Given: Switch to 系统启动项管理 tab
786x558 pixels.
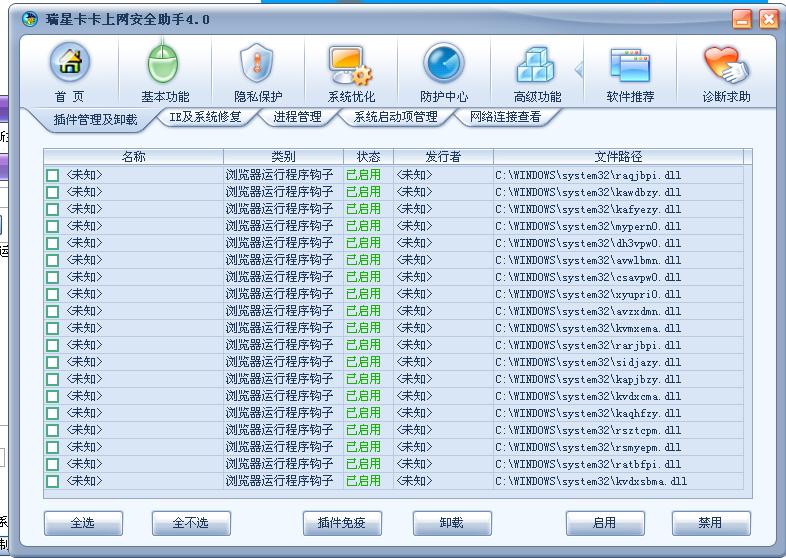Looking at the screenshot, I should (396, 117).
